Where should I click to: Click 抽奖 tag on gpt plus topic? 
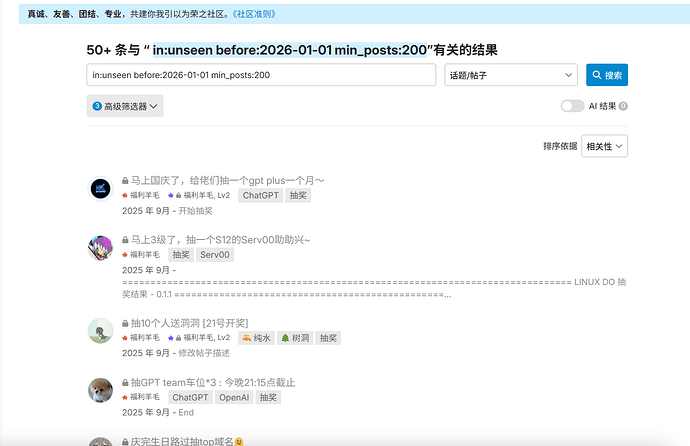298,195
